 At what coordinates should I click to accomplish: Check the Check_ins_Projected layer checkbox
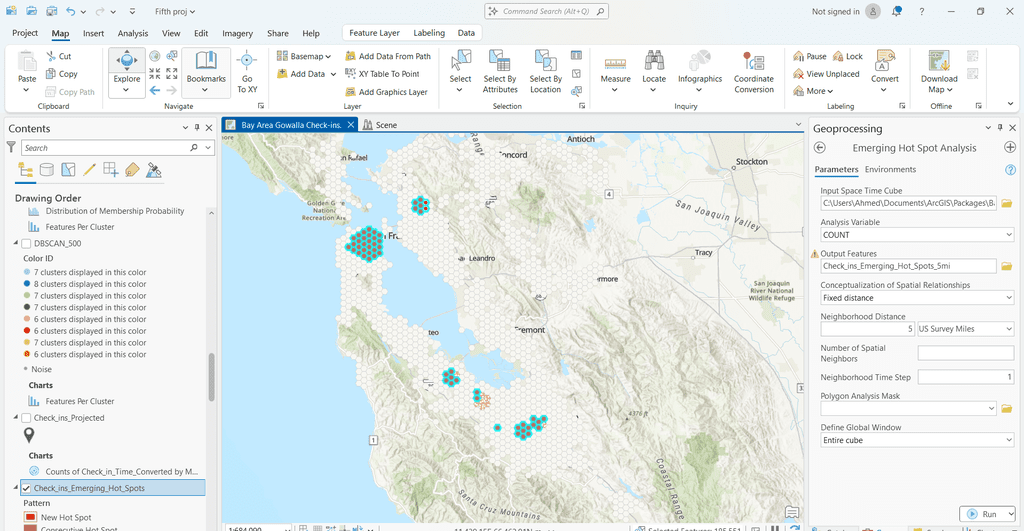(27, 418)
